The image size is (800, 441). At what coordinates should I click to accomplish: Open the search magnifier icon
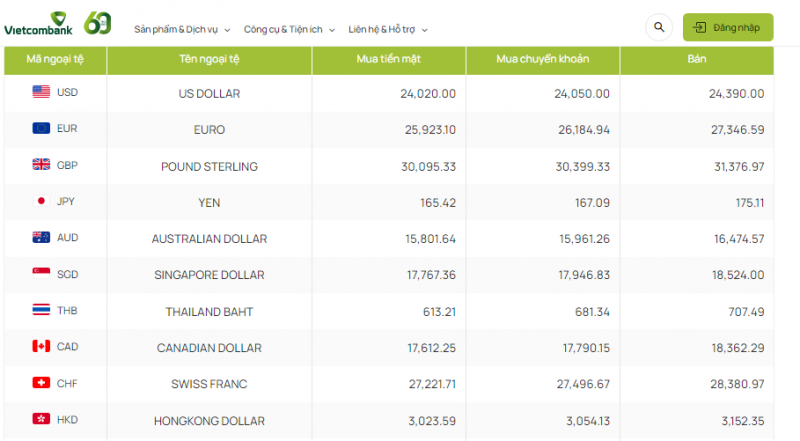(658, 28)
